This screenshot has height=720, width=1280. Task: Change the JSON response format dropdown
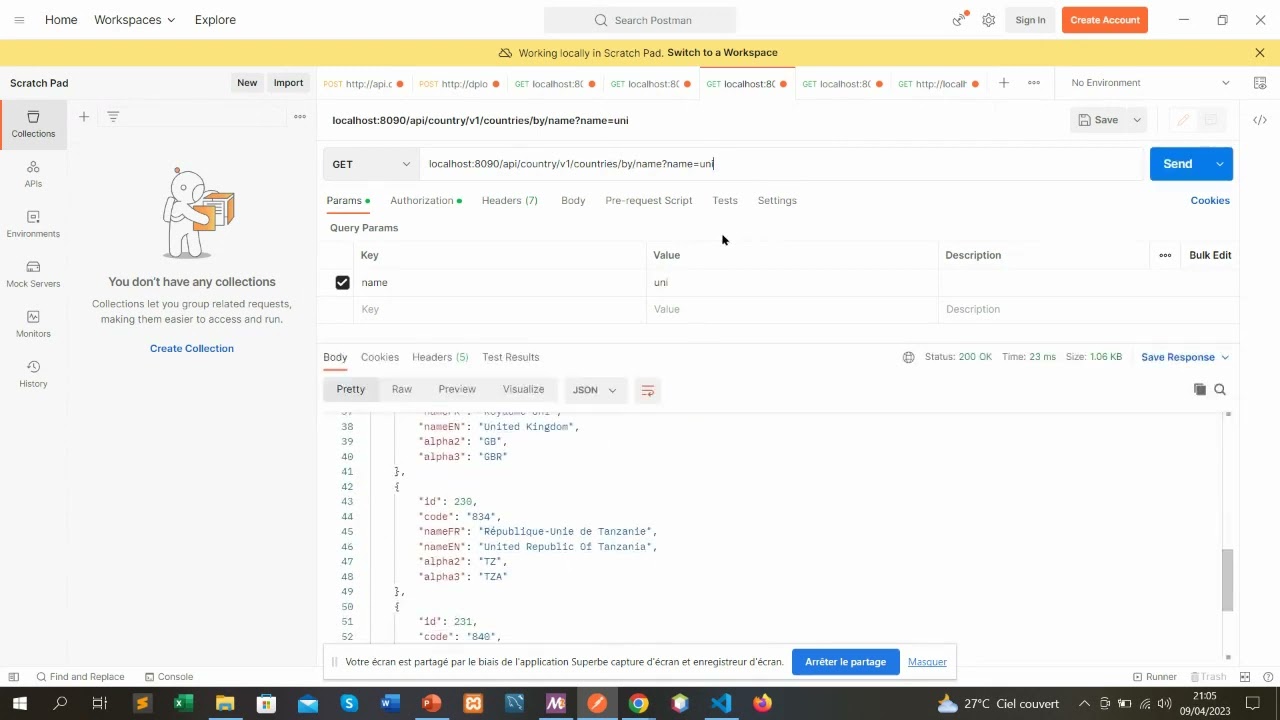tap(595, 390)
